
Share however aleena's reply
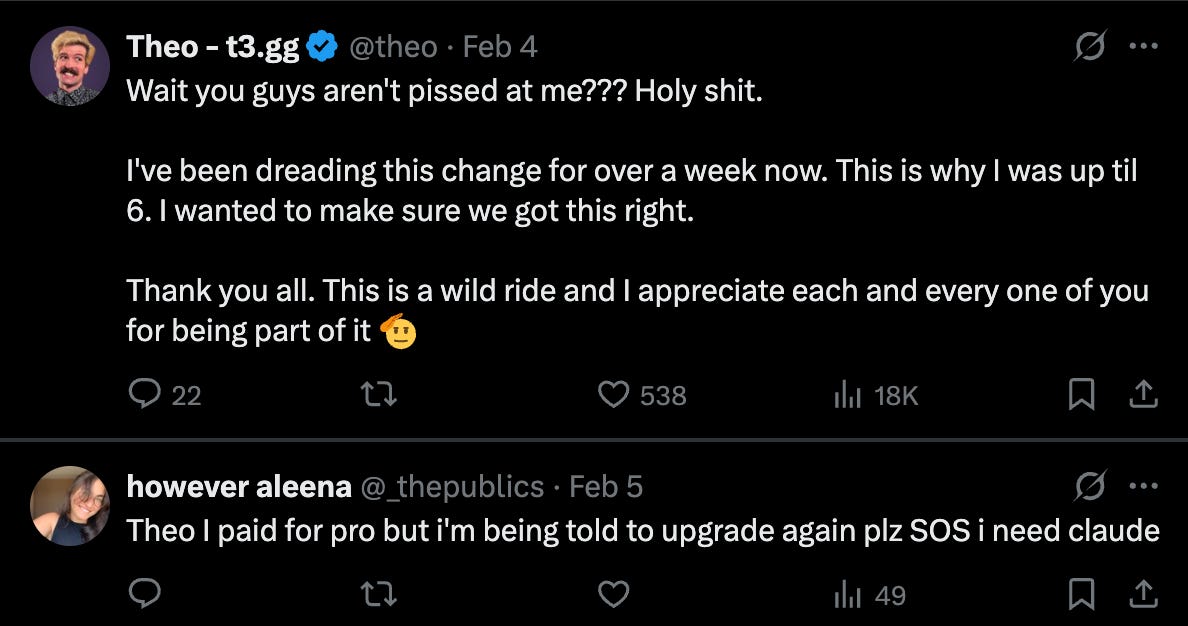tap(1141, 595)
